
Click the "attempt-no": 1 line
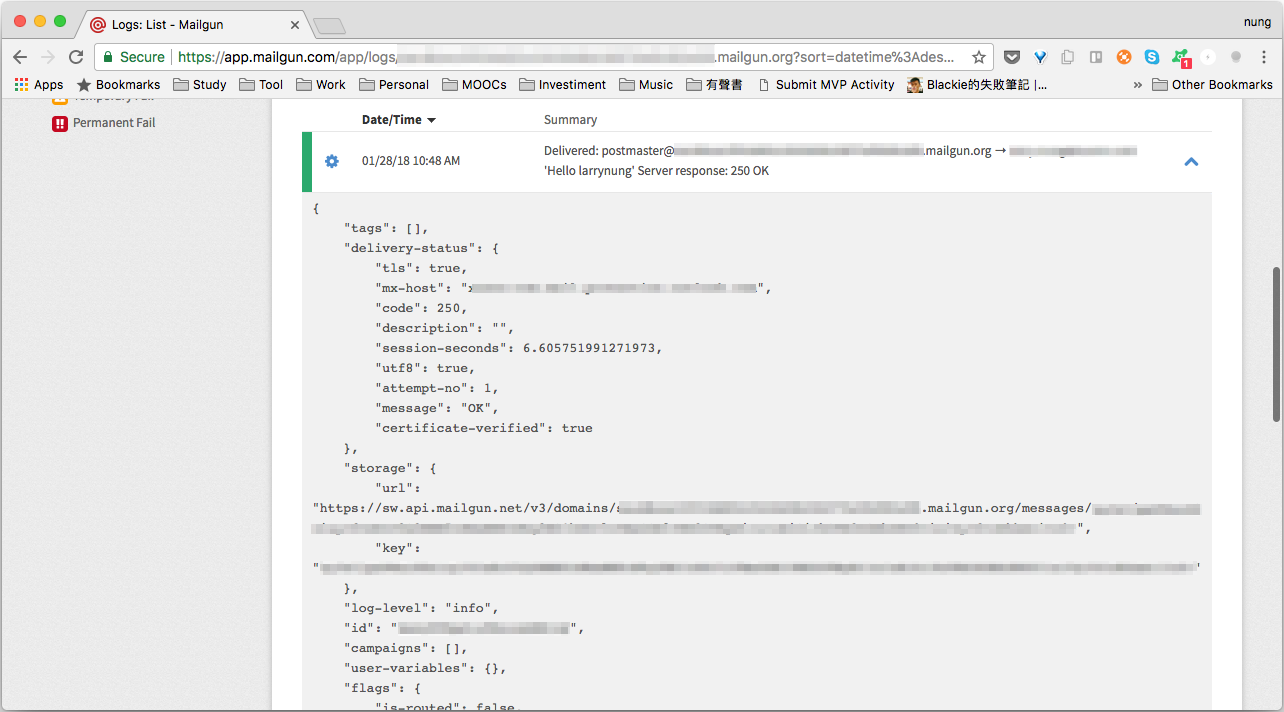coord(437,388)
